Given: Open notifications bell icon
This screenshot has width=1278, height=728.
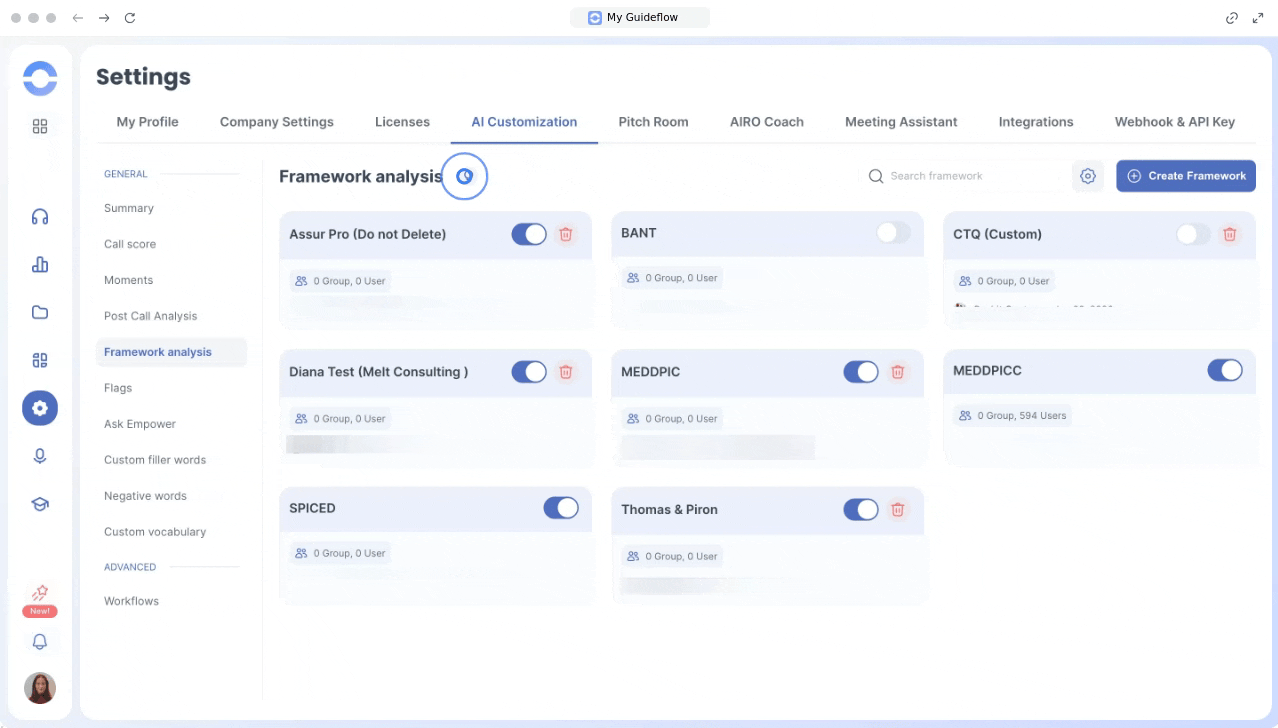Looking at the screenshot, I should 40,642.
